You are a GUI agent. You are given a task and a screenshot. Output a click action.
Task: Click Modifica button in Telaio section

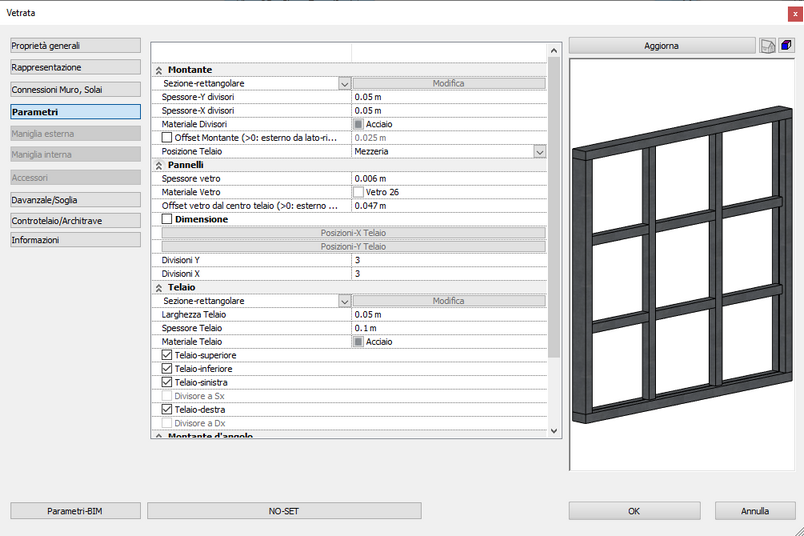click(449, 301)
